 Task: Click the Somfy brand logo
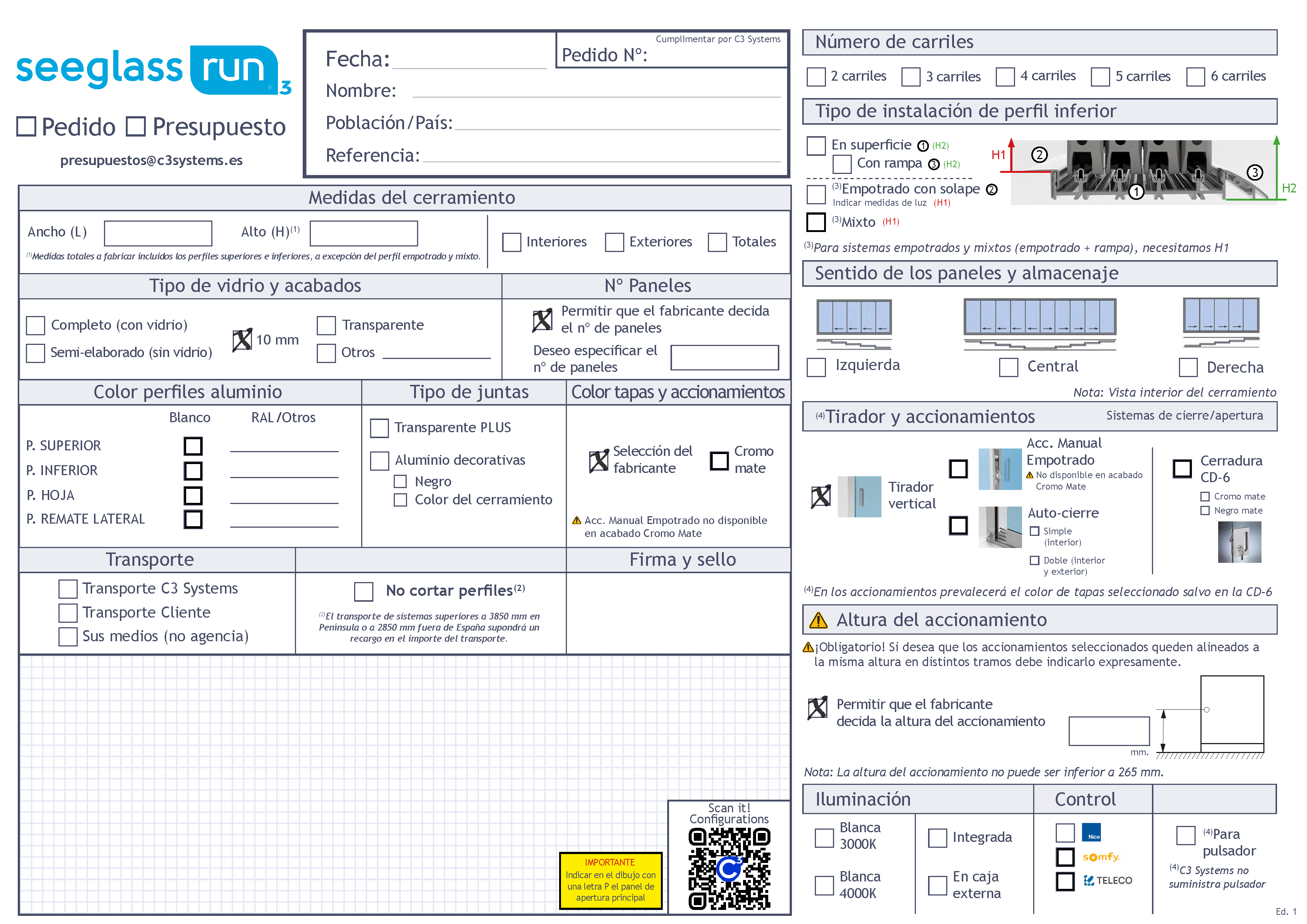tap(1101, 857)
